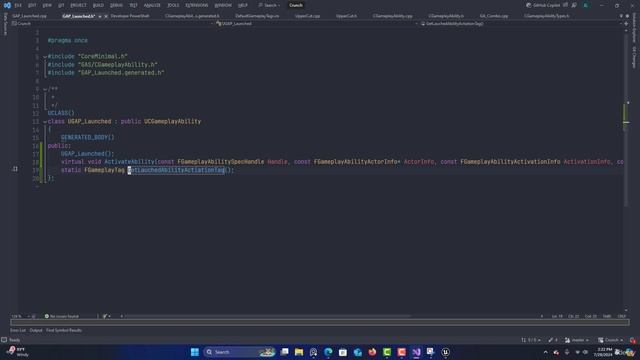640x360 pixels.
Task: Open the View menu
Action: tap(47, 5)
